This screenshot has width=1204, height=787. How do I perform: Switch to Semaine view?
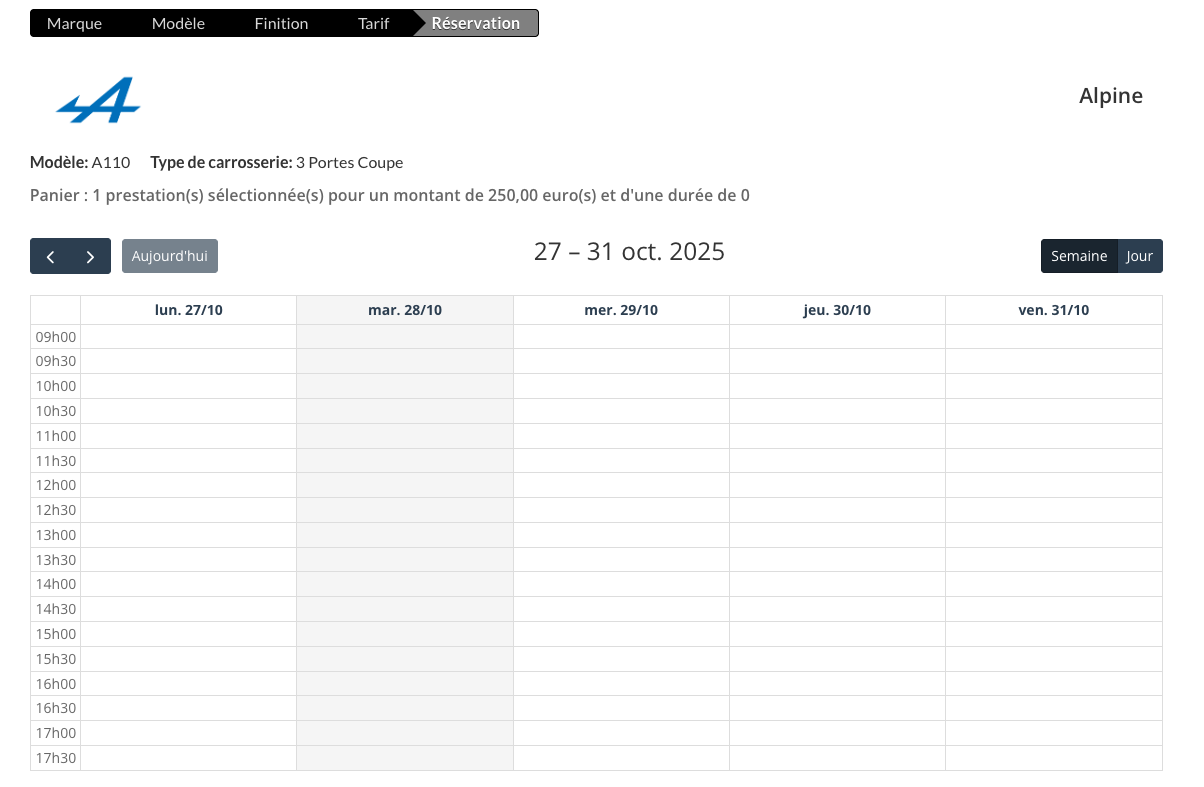click(x=1078, y=256)
